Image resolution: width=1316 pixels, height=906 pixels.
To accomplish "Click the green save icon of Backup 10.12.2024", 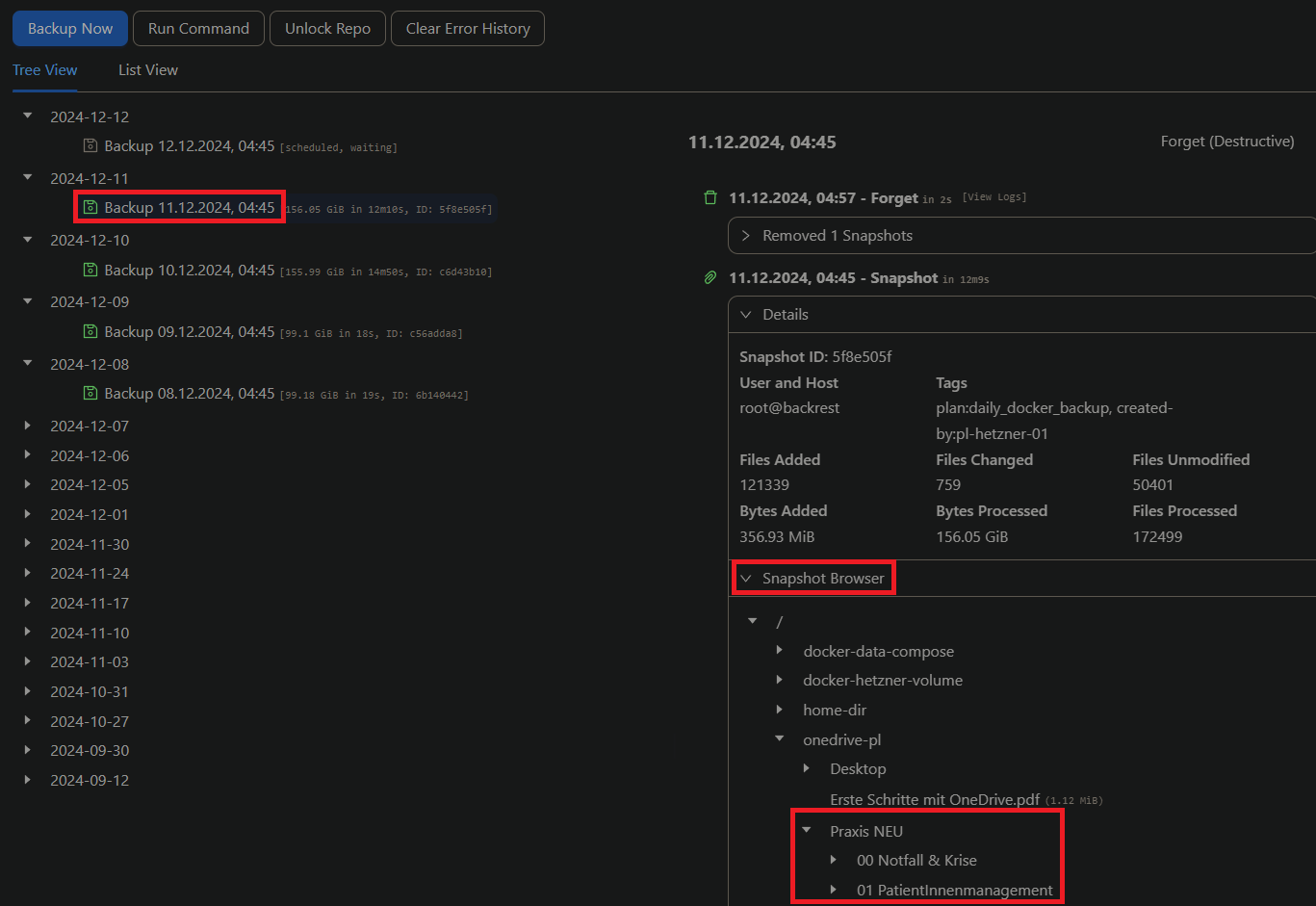I will click(x=90, y=271).
